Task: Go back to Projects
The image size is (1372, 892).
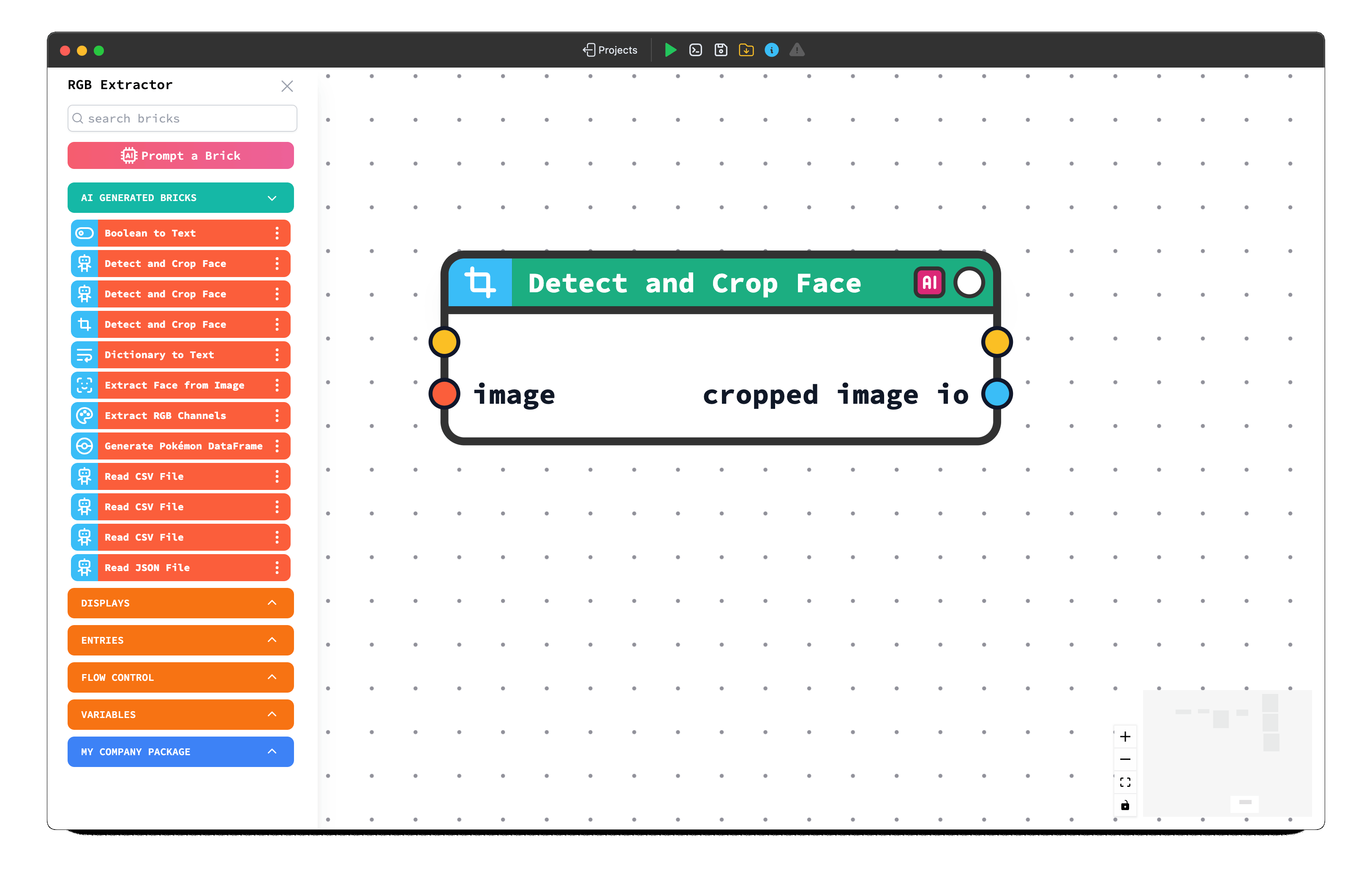Action: [x=610, y=50]
